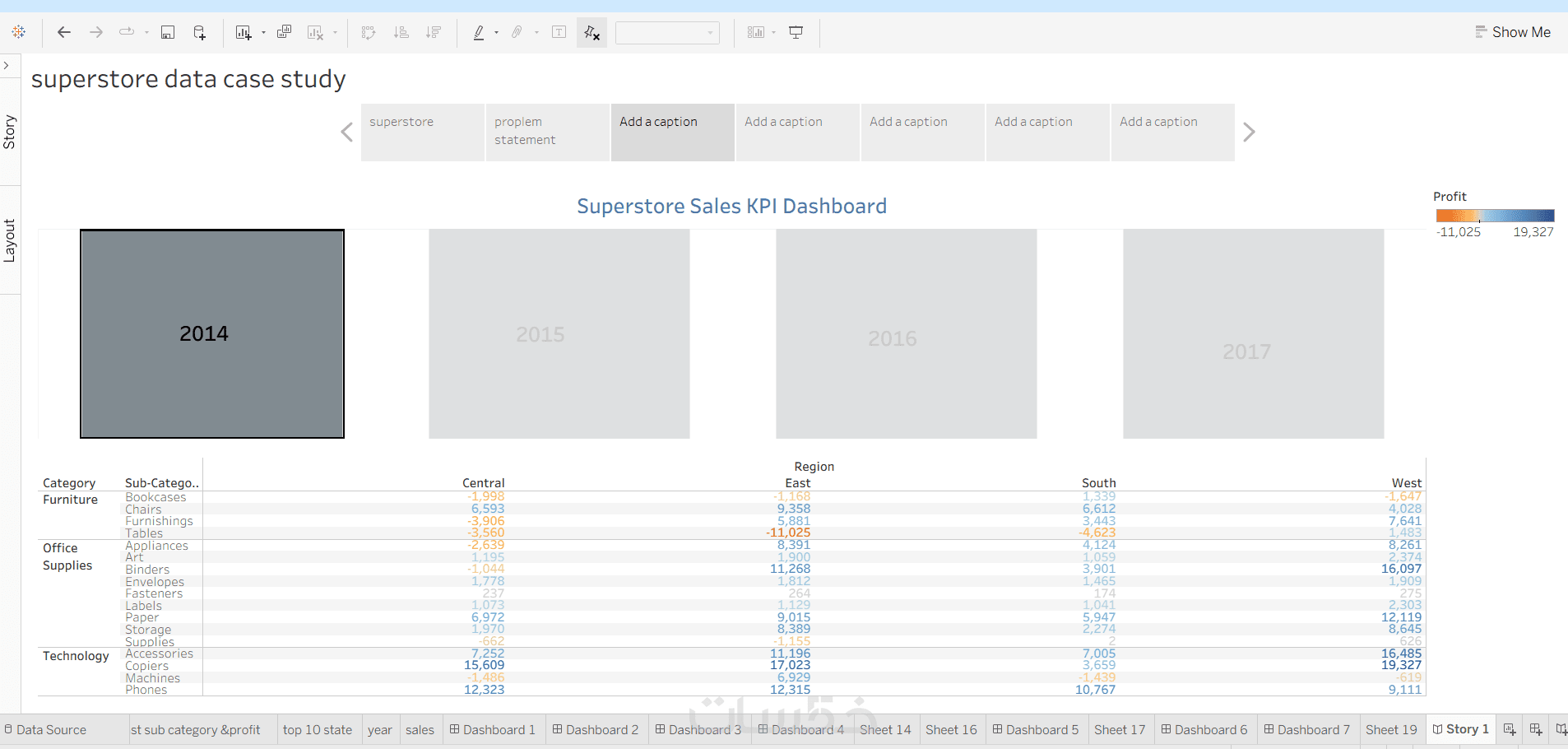Open the fit view combo box
1568x749 pixels.
click(x=667, y=33)
